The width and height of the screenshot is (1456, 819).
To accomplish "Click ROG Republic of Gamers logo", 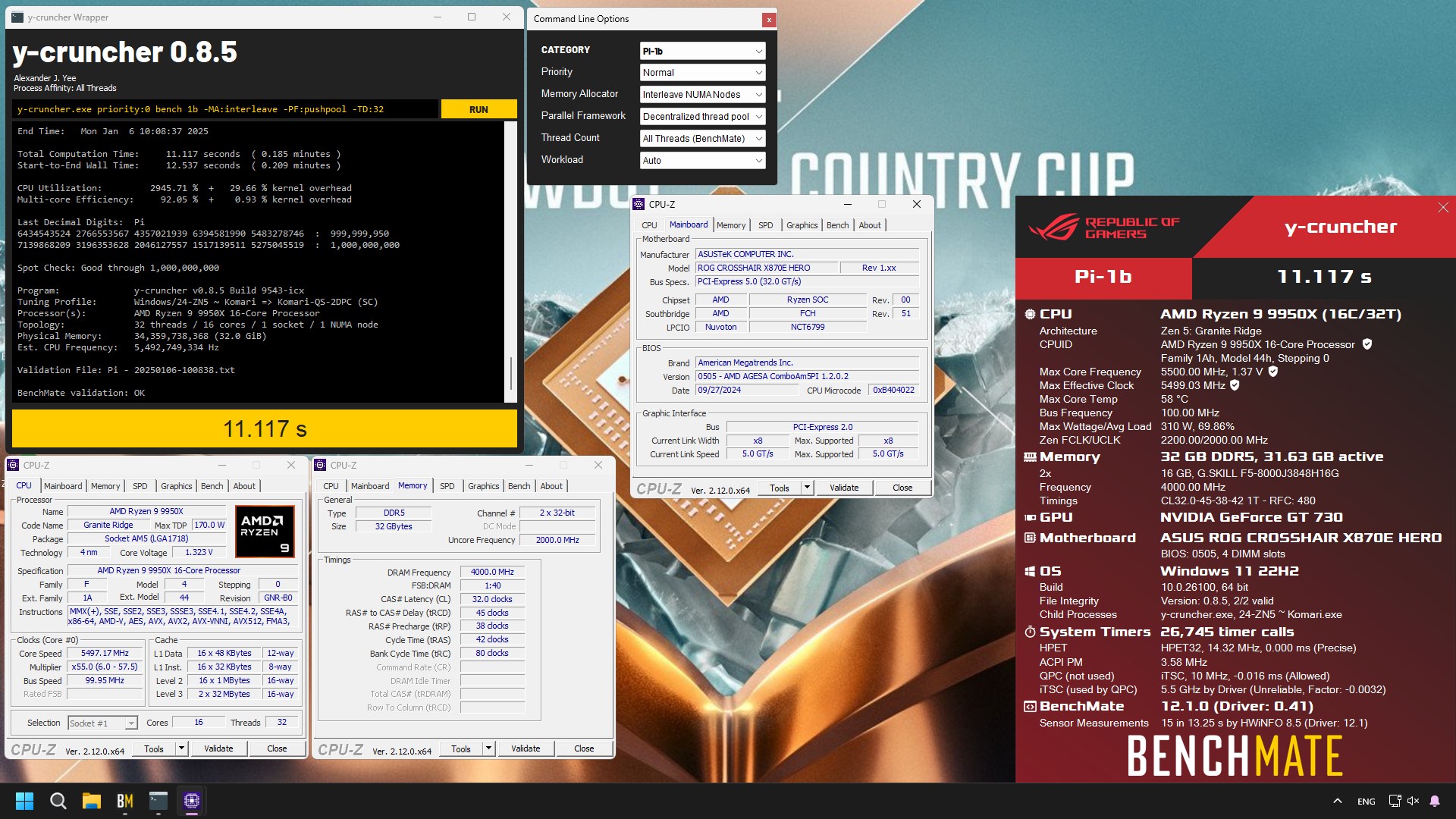I will (x=1104, y=227).
